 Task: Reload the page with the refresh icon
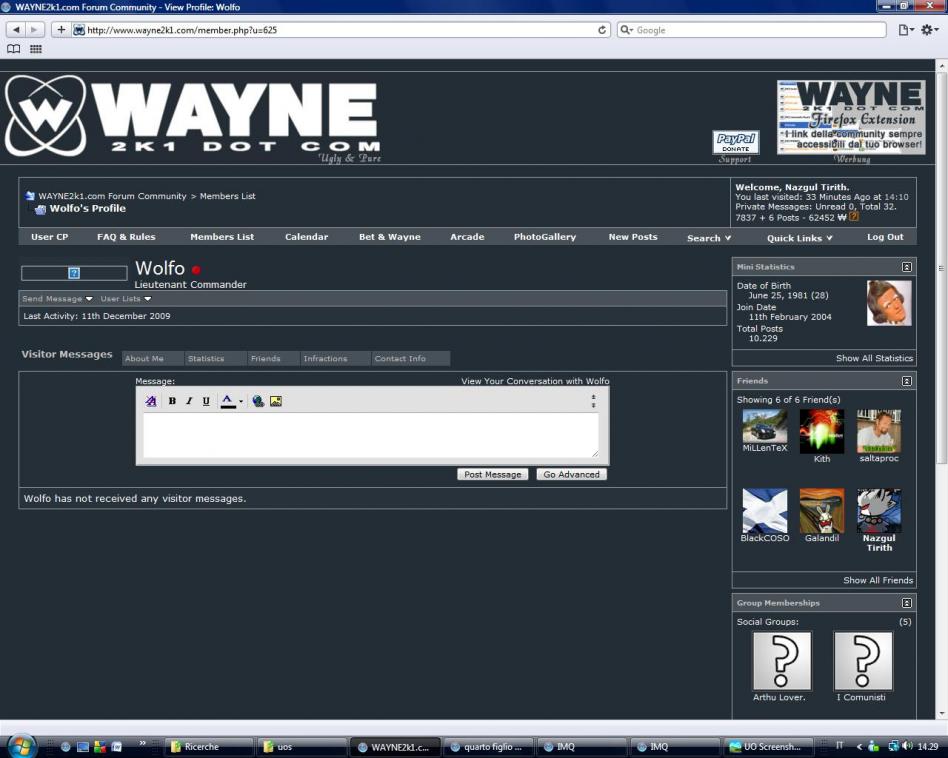(x=602, y=30)
